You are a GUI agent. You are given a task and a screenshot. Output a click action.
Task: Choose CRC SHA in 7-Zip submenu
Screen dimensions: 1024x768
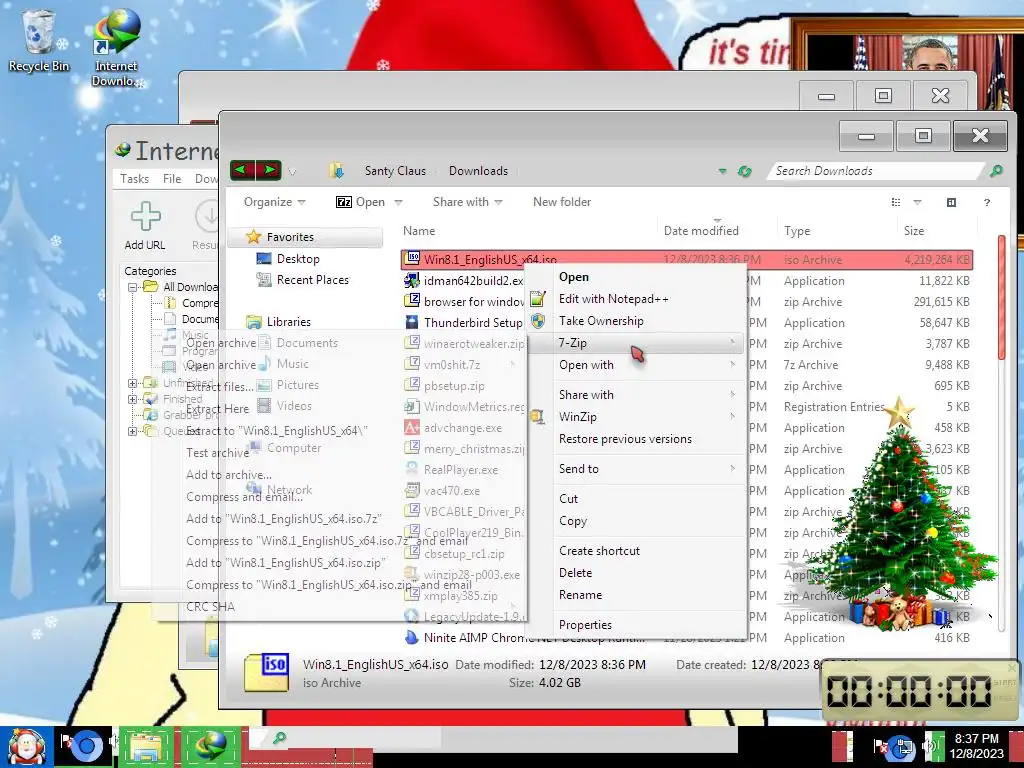click(x=210, y=607)
